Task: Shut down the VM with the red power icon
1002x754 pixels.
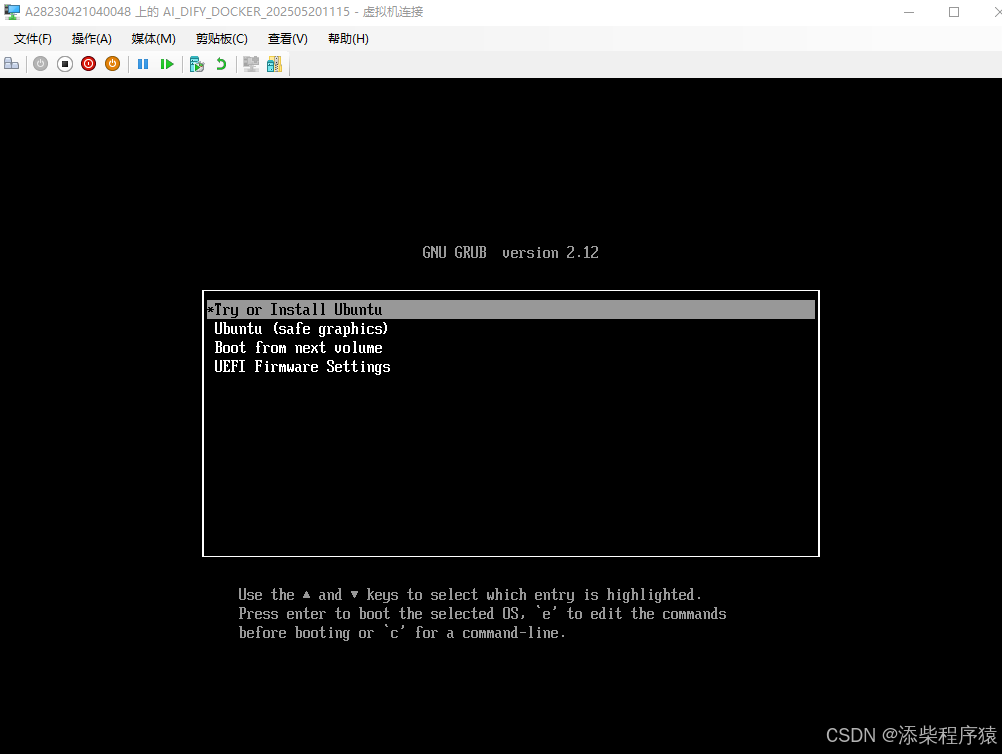Action: [89, 64]
